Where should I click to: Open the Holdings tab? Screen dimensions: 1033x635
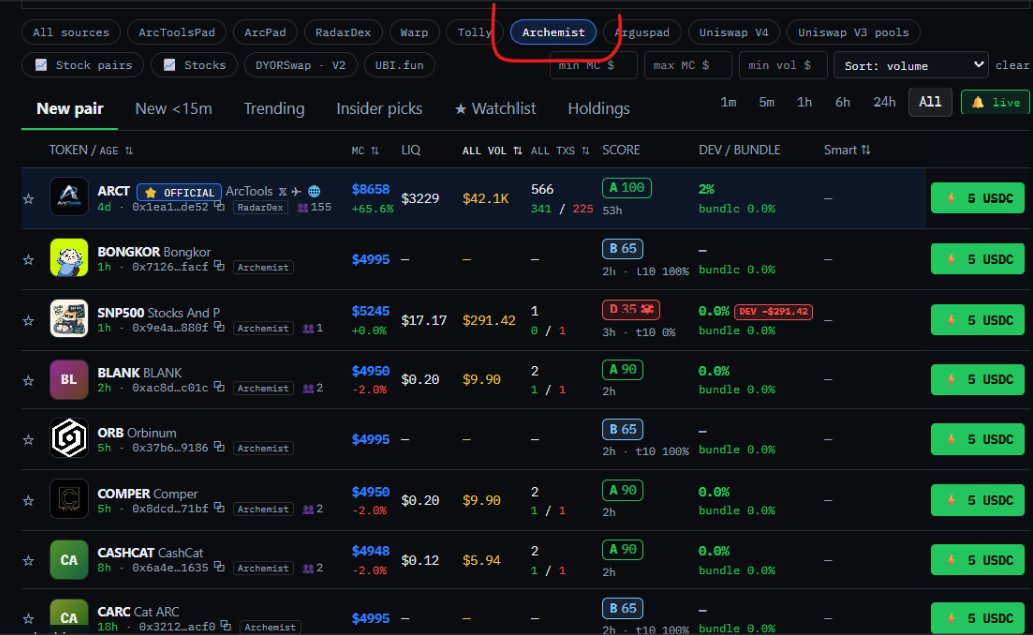(599, 109)
